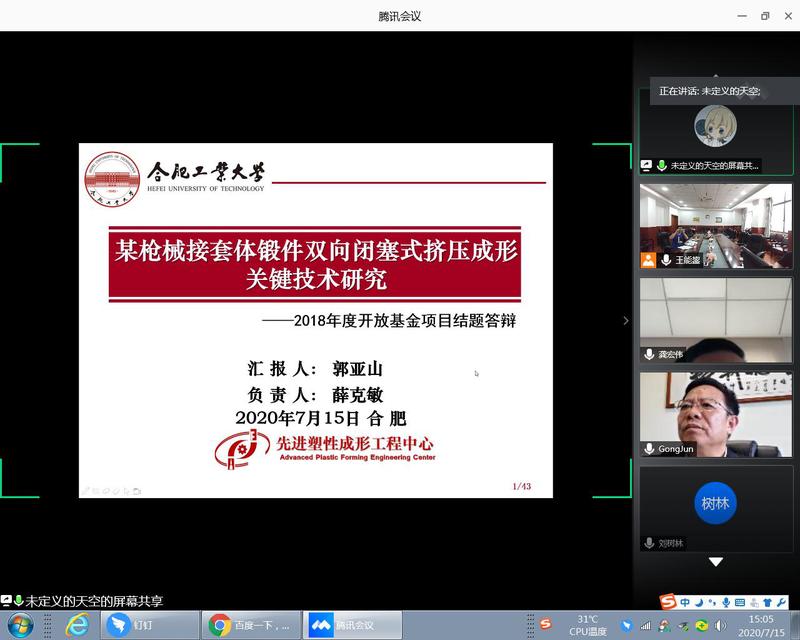The image size is (800, 640).
Task: Click the 王能鉴 orange host badge icon
Action: (649, 261)
